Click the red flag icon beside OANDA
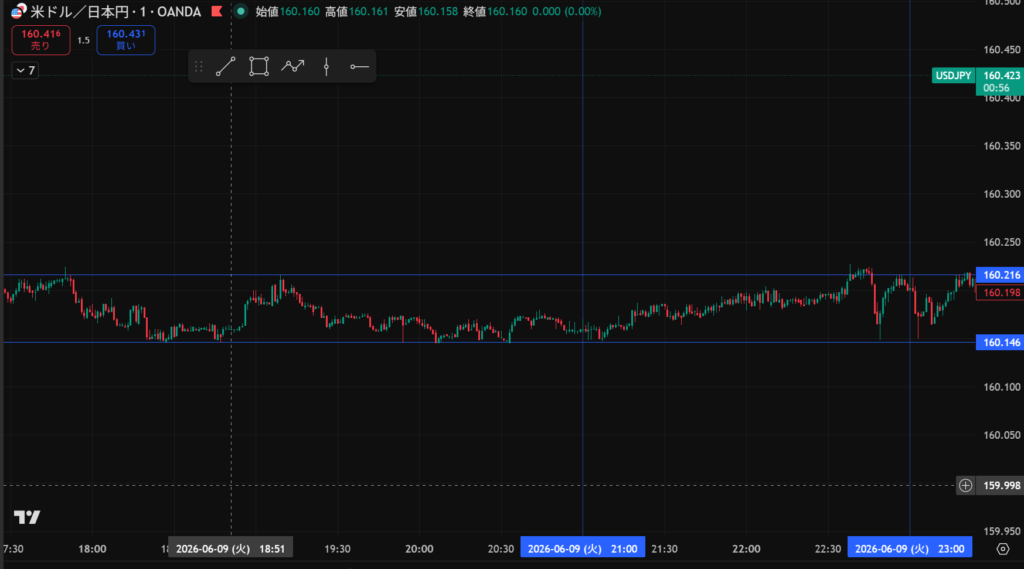The height and width of the screenshot is (569, 1024). [x=217, y=11]
